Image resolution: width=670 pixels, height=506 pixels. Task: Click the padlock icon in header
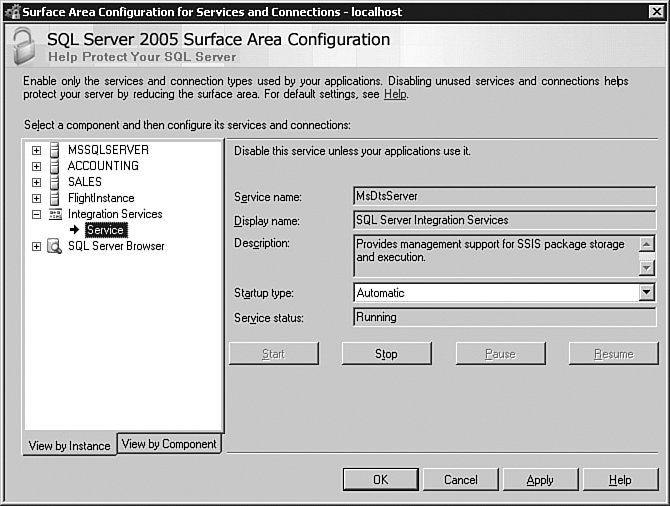(24, 46)
